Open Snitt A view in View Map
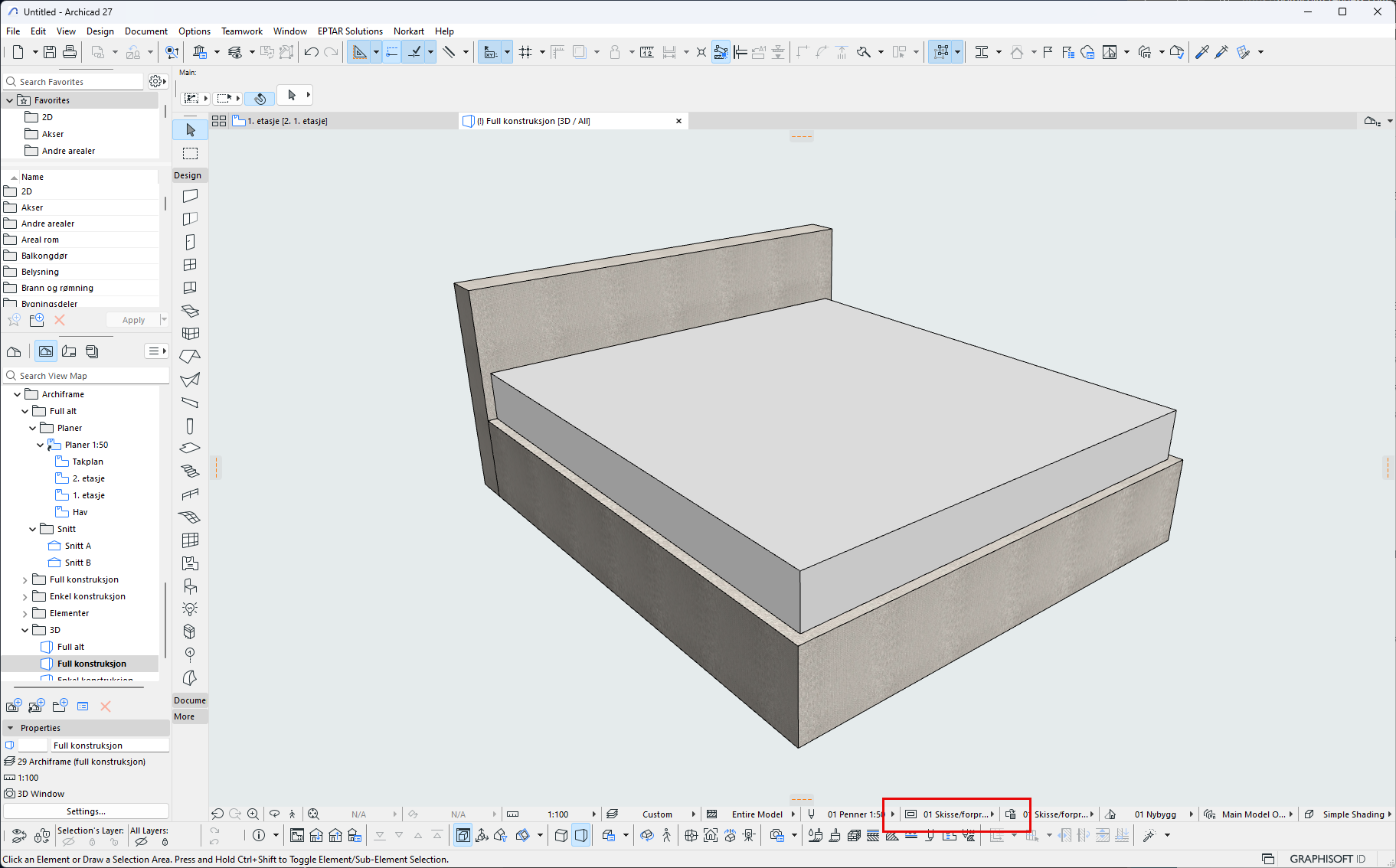This screenshot has height=868, width=1396. click(x=77, y=546)
